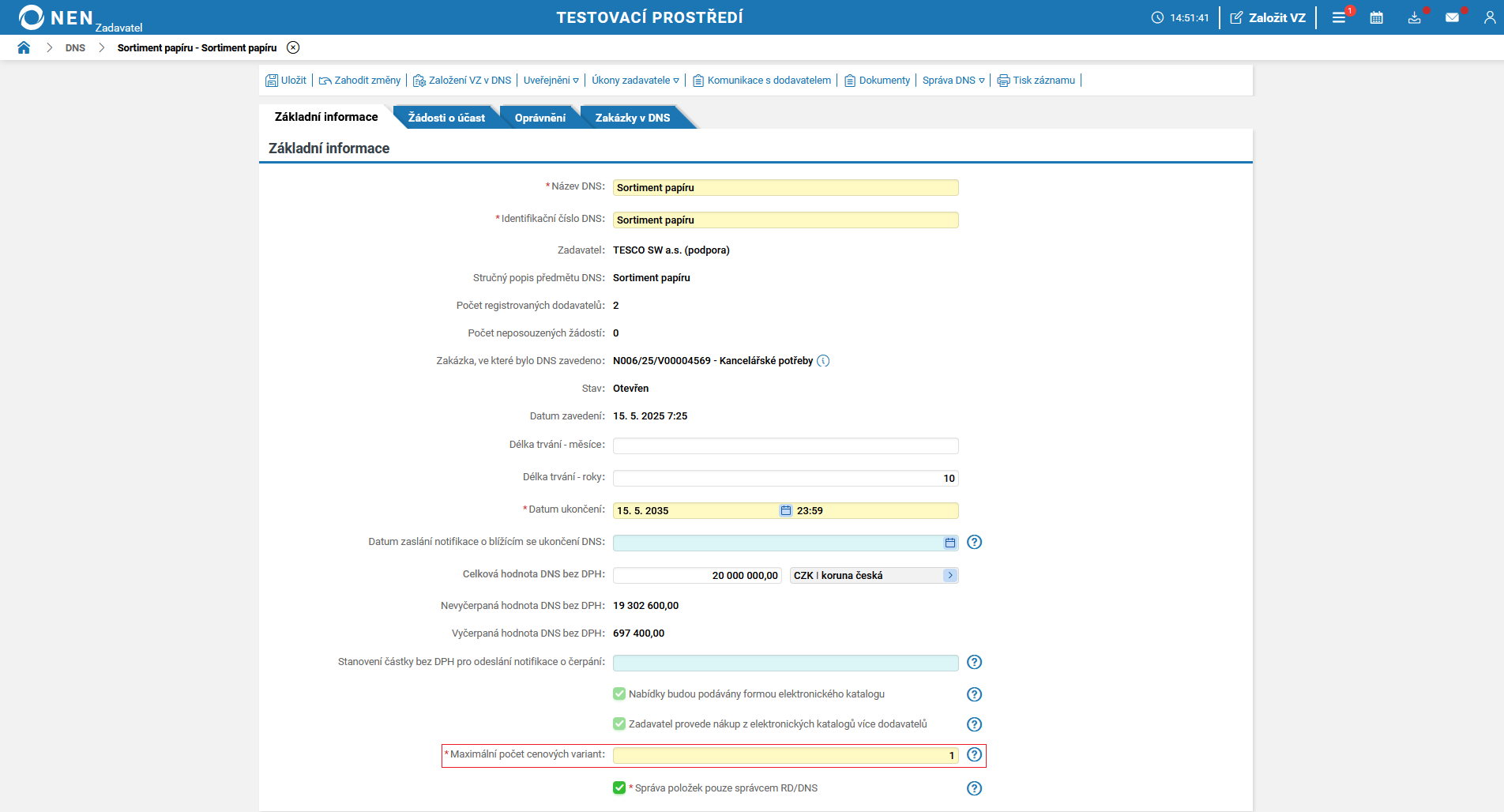The height and width of the screenshot is (812, 1504).
Task: Click notification amount threshold input field
Action: [785, 663]
